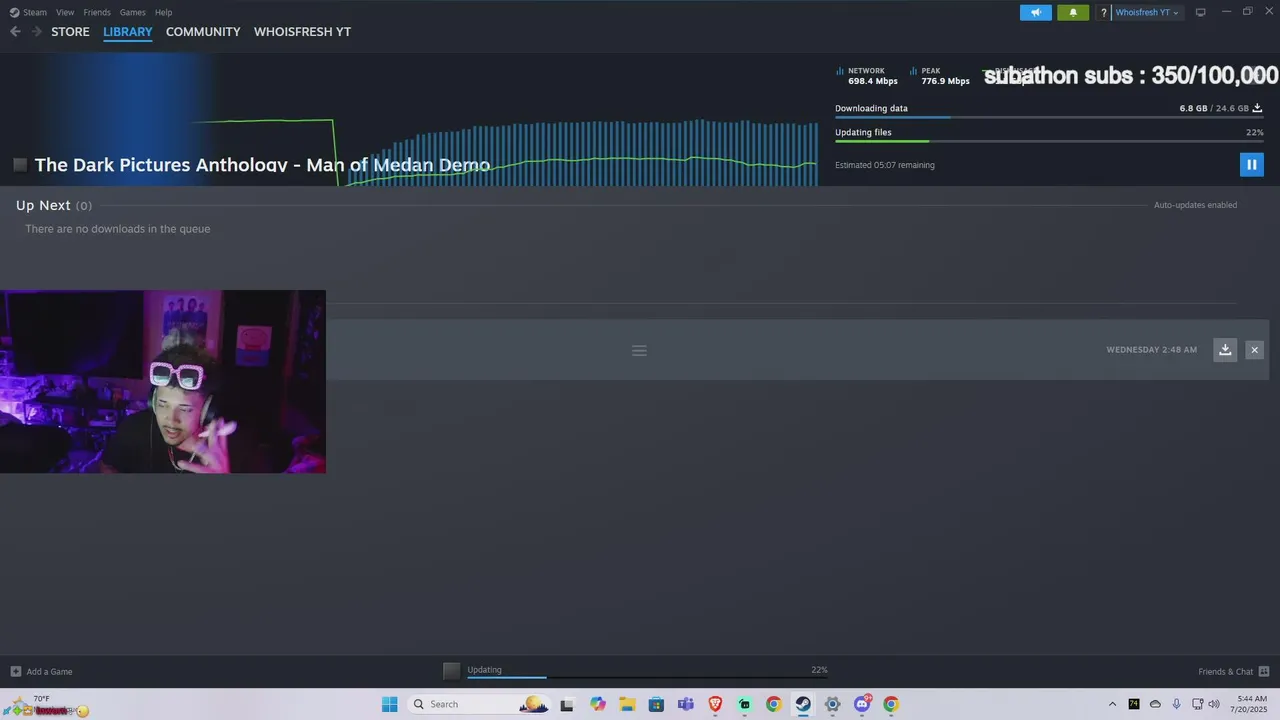Click the Steam taskbar icon
Viewport: 1280px width, 720px height.
[803, 704]
